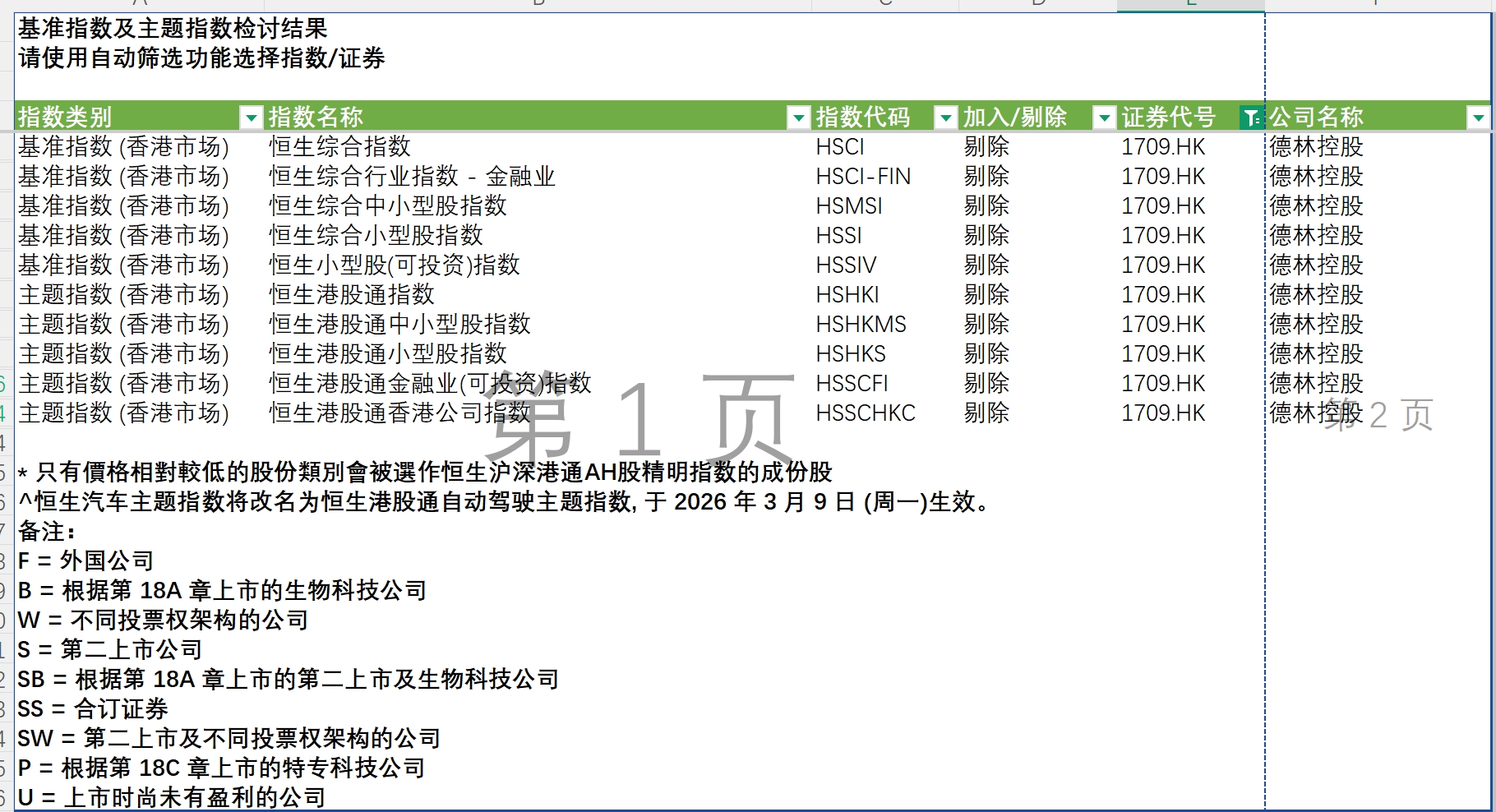1496x812 pixels.
Task: Select the 恒生综合行业指数 - 金融业 cell
Action: pyautogui.click(x=412, y=177)
